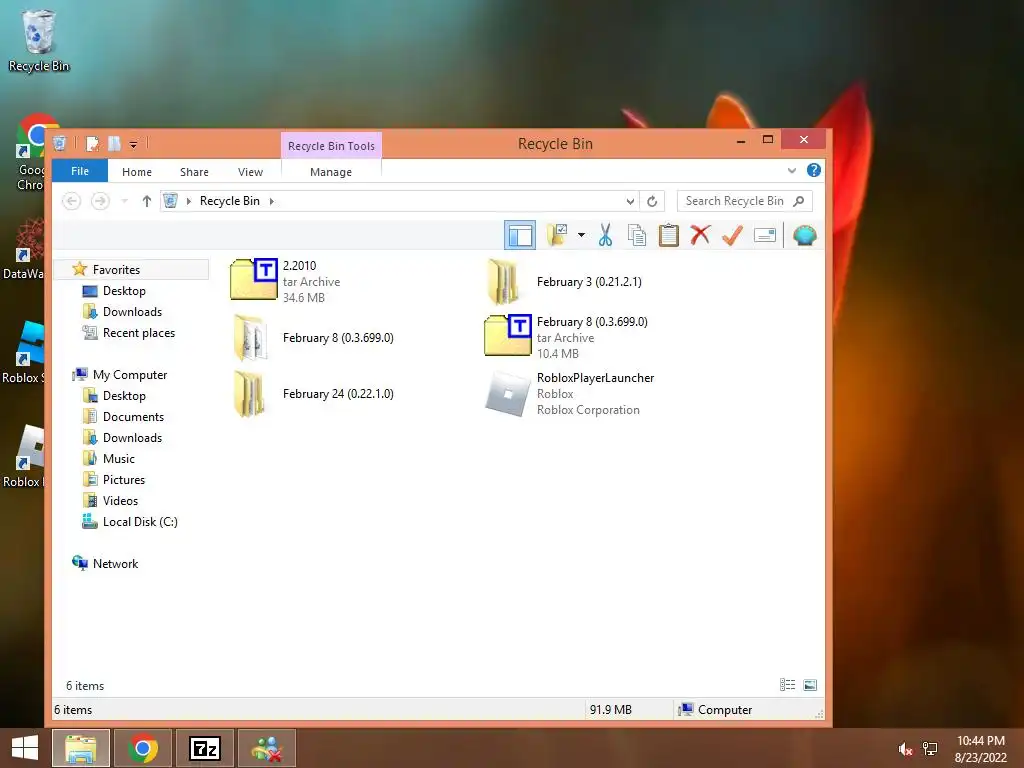The image size is (1024, 768).
Task: Click the Copy icon in toolbar
Action: [637, 235]
